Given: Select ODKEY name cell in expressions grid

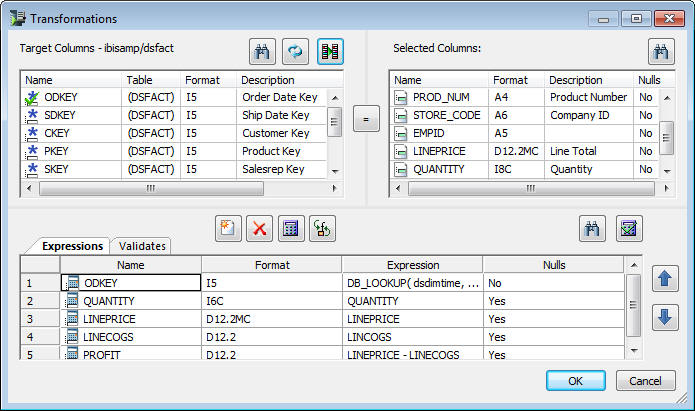Looking at the screenshot, I should point(131,283).
